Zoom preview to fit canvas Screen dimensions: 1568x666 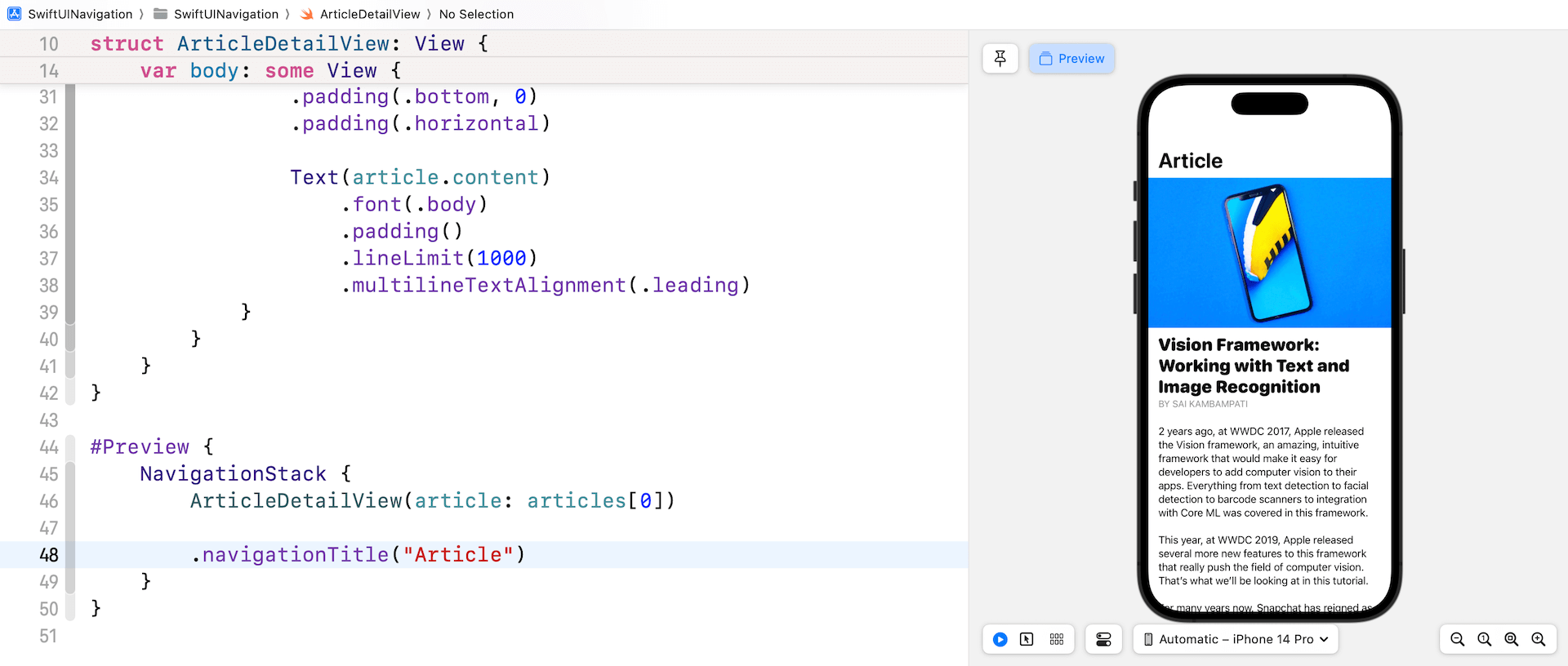pyautogui.click(x=1511, y=639)
